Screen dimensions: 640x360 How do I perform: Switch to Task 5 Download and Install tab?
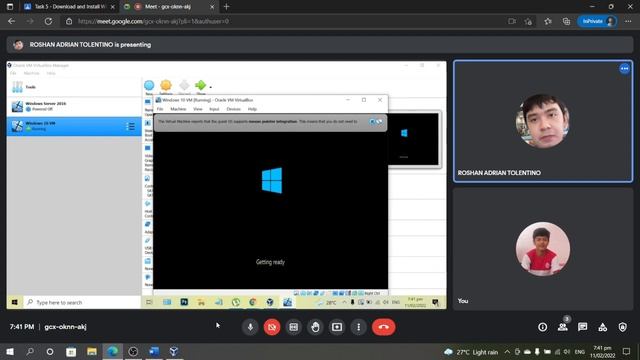coord(69,7)
